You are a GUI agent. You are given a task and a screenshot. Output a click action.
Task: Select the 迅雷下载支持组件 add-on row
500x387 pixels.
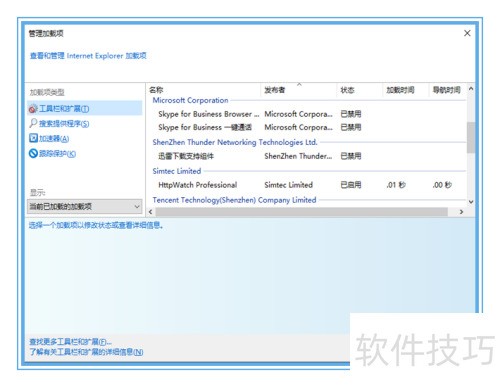coord(307,156)
